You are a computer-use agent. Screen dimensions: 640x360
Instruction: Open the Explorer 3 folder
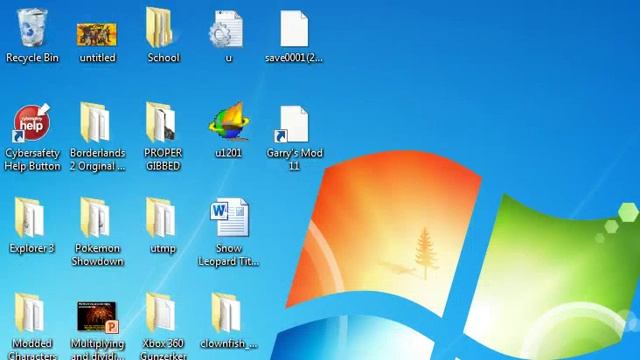coord(29,218)
